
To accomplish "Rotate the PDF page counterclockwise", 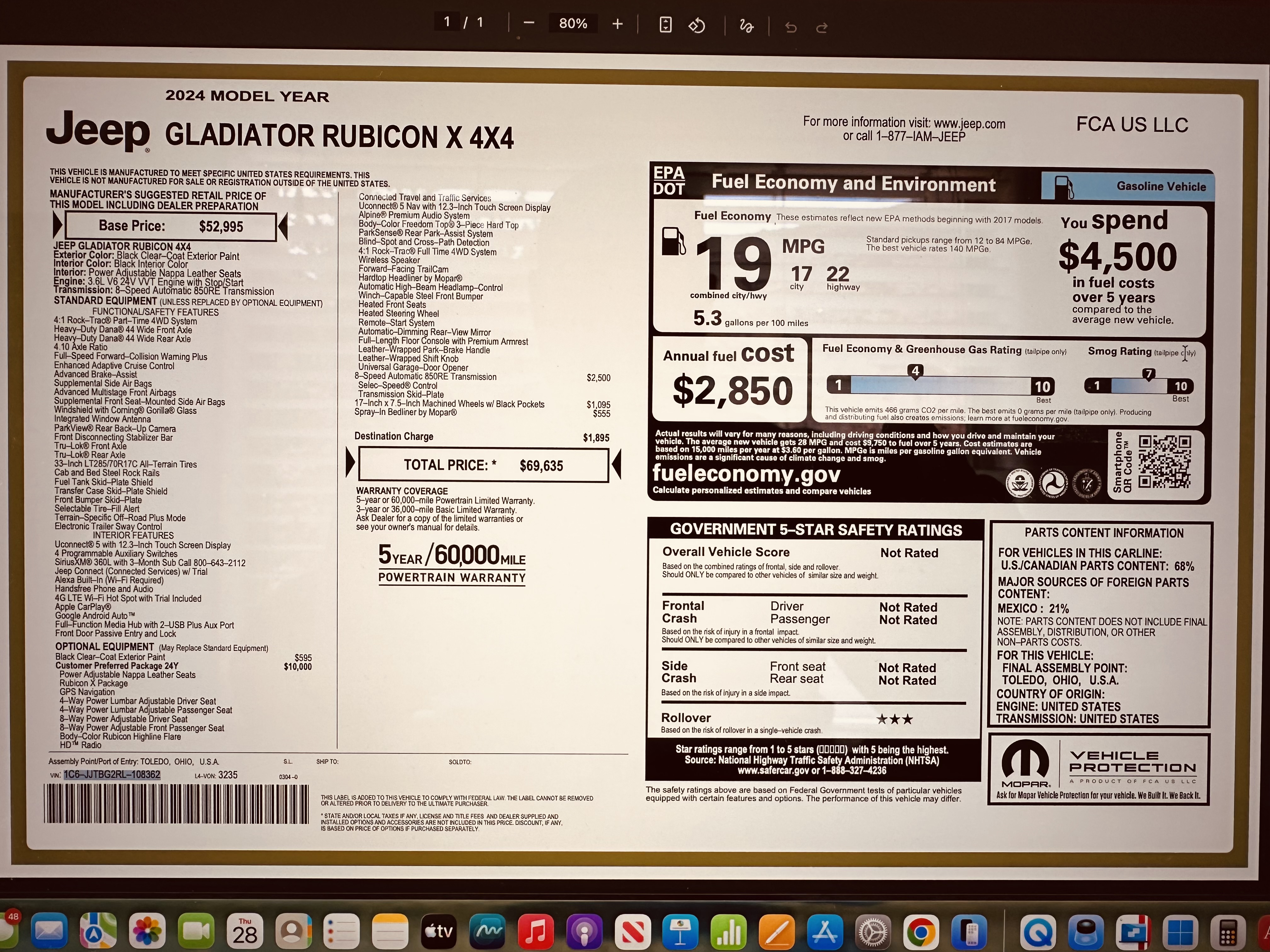I will [x=696, y=25].
